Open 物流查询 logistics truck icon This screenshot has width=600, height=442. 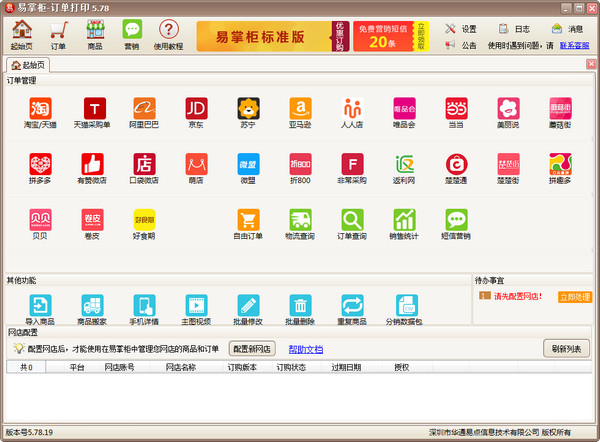[300, 220]
